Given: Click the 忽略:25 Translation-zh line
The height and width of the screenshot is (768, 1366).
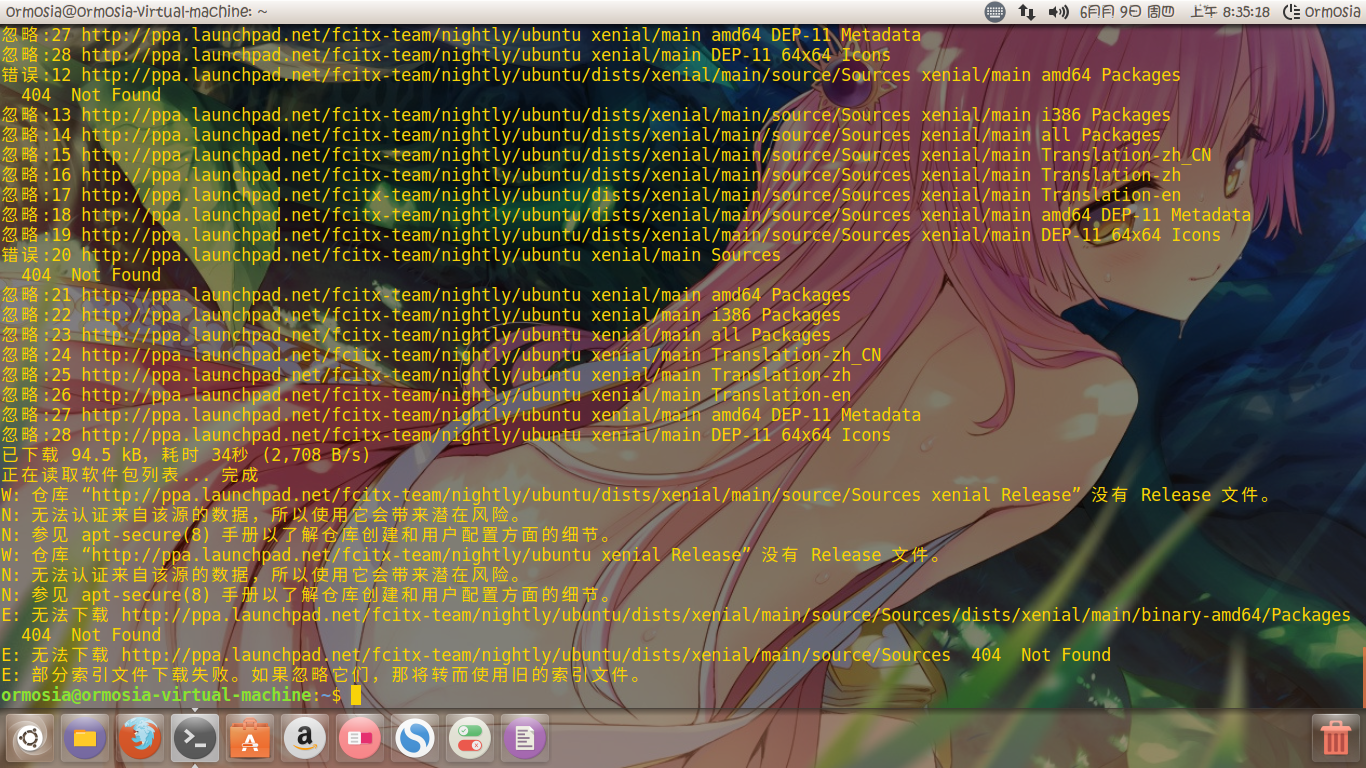Looking at the screenshot, I should pos(426,375).
